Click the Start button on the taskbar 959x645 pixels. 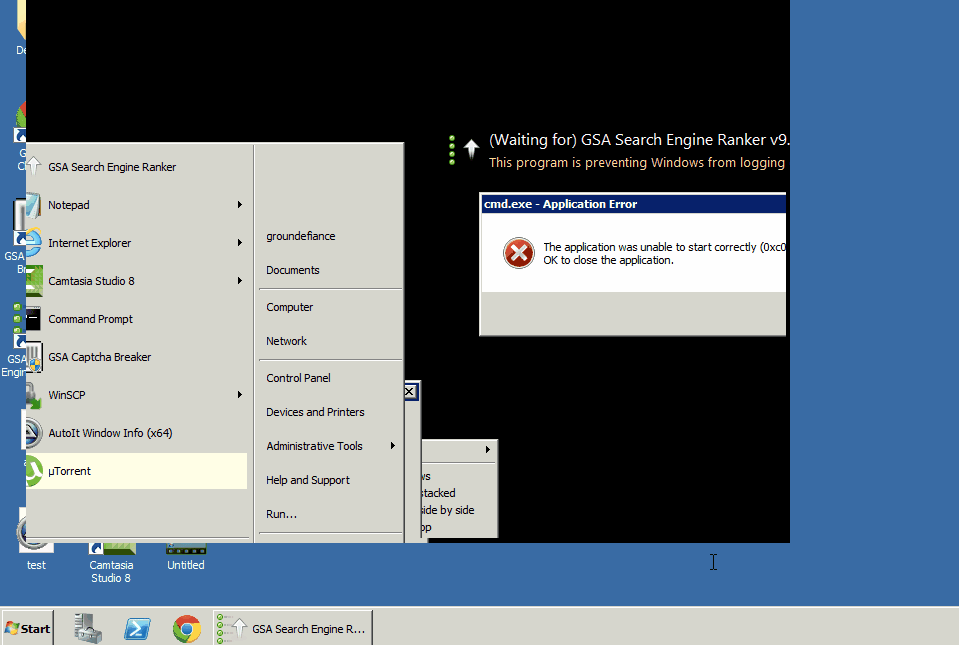pos(28,628)
